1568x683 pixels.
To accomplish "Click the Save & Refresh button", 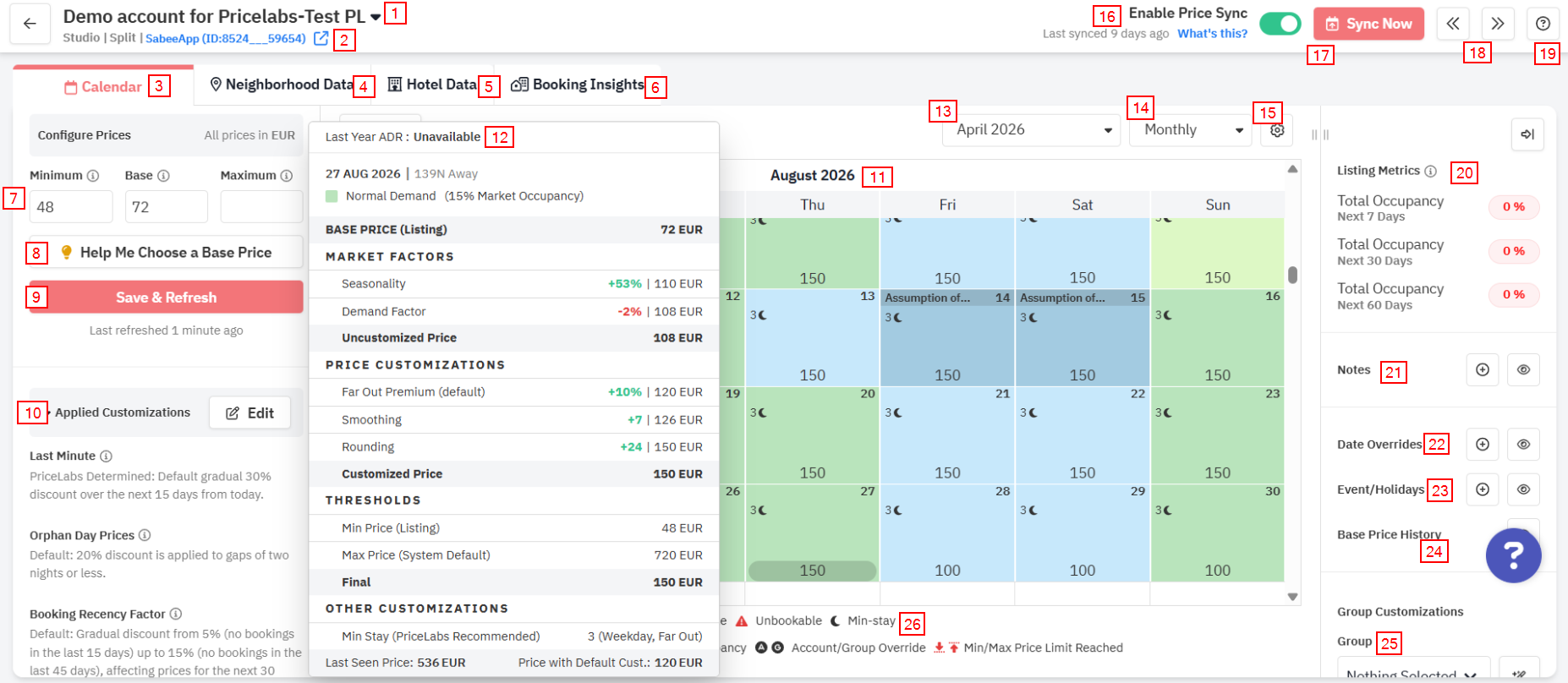I will click(x=166, y=298).
